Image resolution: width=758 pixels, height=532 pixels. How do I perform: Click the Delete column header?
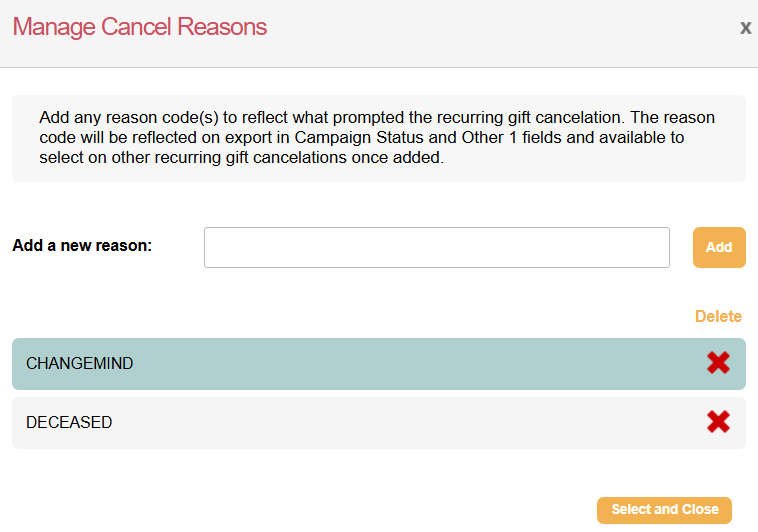[718, 316]
